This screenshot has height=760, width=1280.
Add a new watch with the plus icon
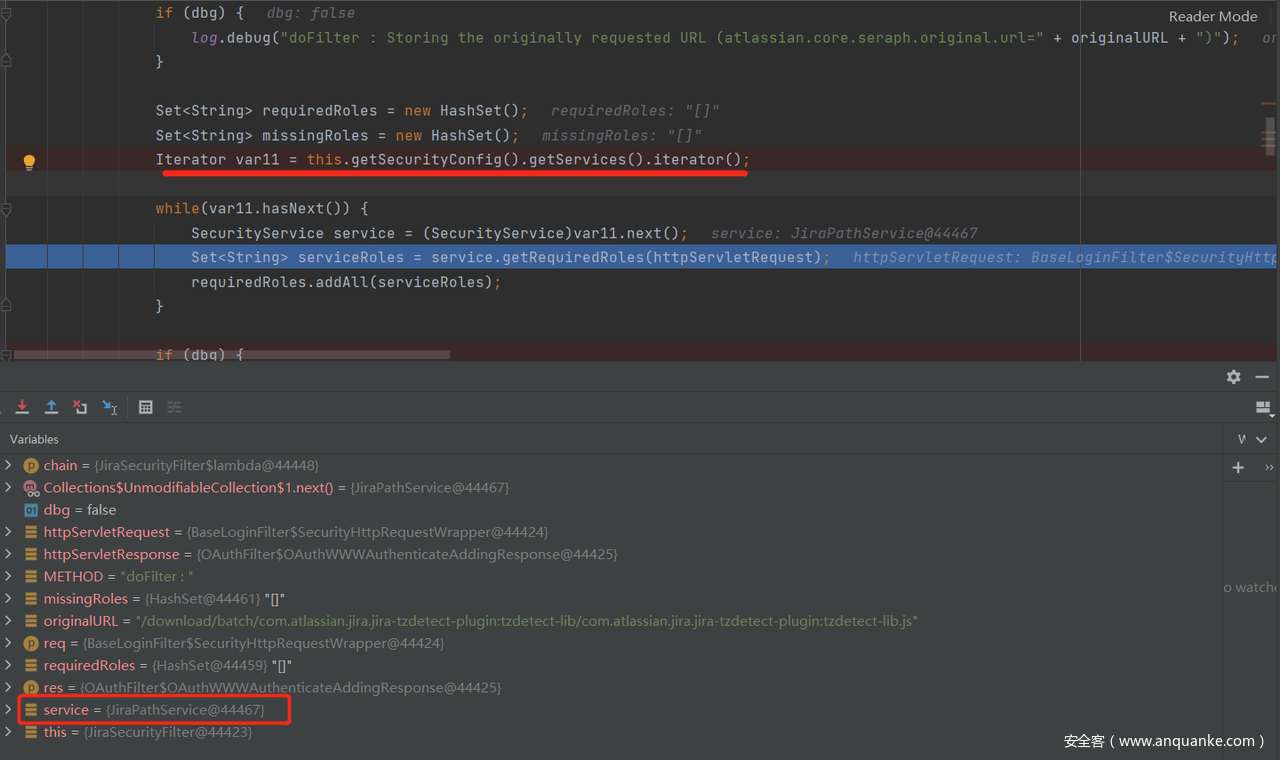pos(1238,467)
